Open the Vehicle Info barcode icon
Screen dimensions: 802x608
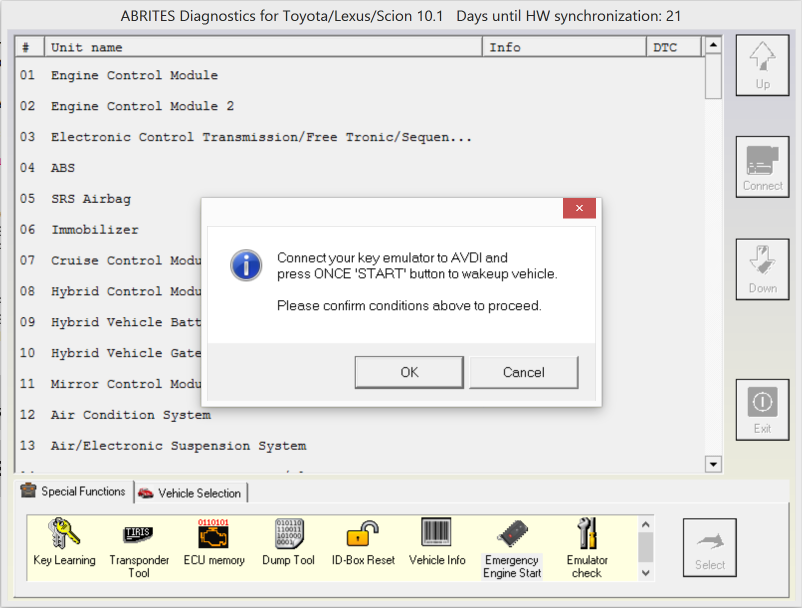[437, 542]
